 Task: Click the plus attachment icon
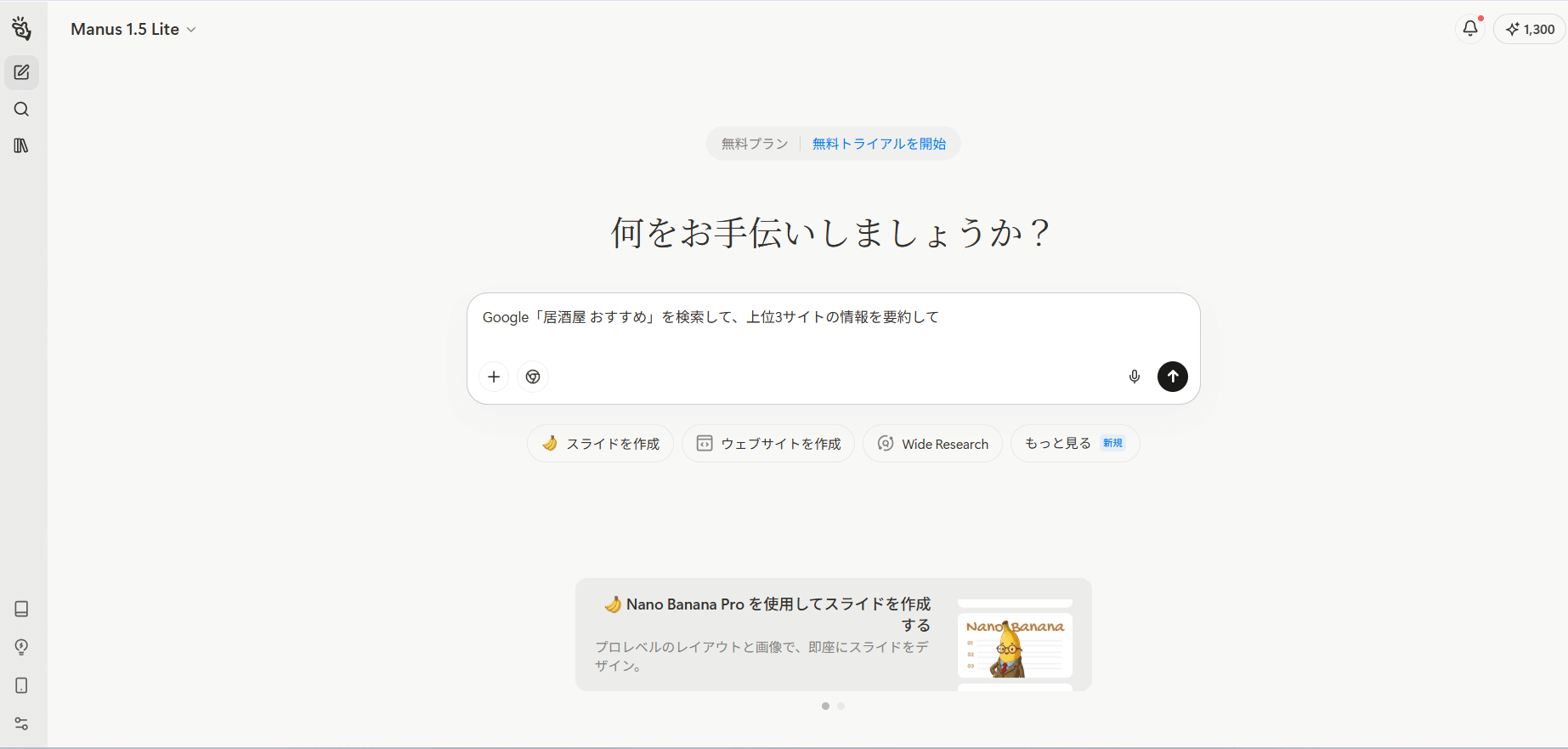(494, 377)
